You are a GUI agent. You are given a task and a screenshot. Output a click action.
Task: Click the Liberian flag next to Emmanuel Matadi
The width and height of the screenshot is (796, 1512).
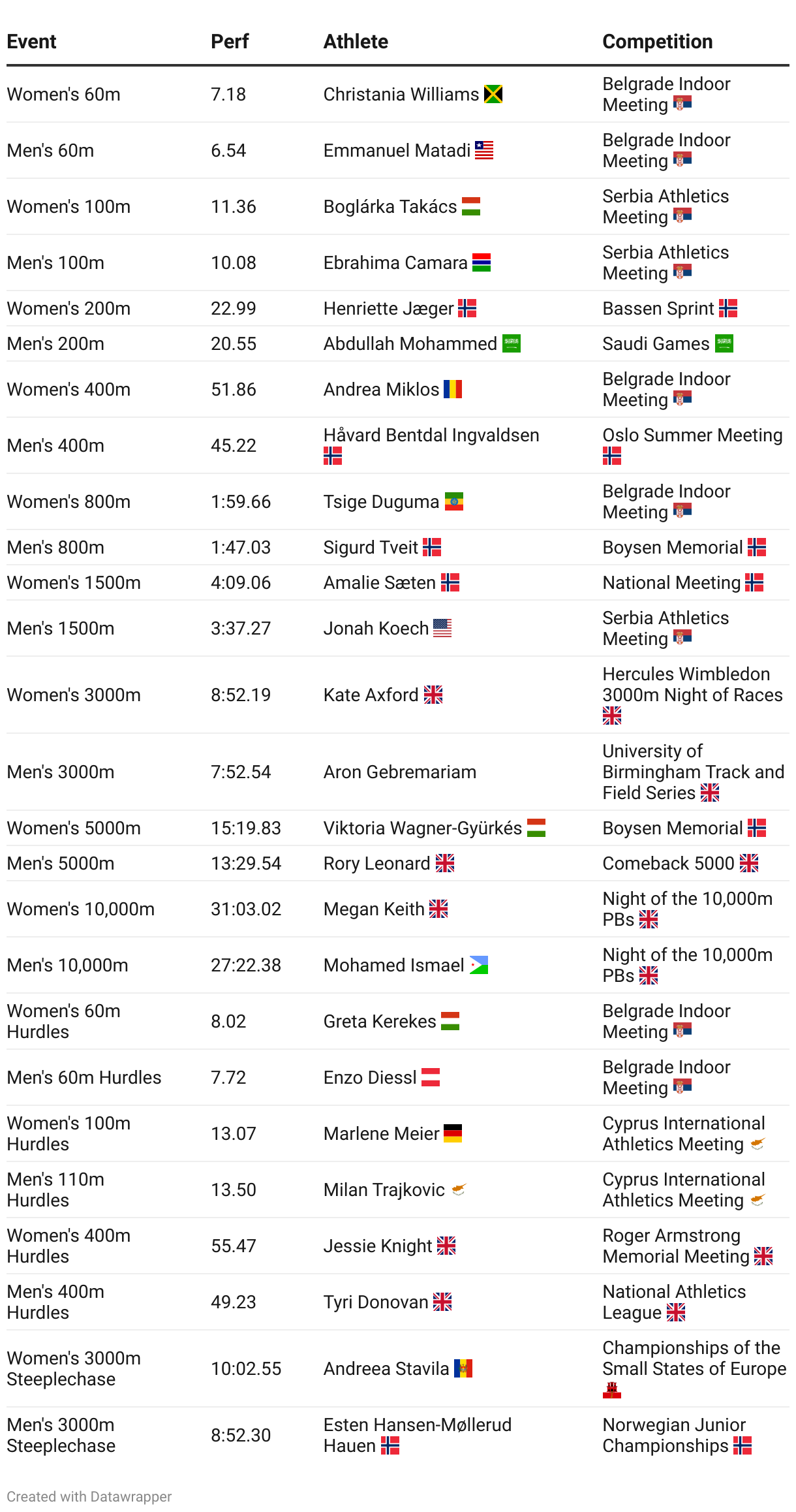[484, 150]
